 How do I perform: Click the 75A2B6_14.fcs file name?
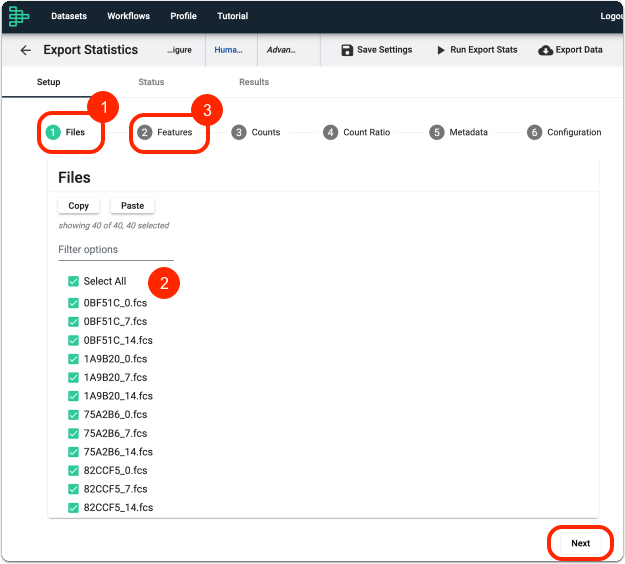point(118,452)
